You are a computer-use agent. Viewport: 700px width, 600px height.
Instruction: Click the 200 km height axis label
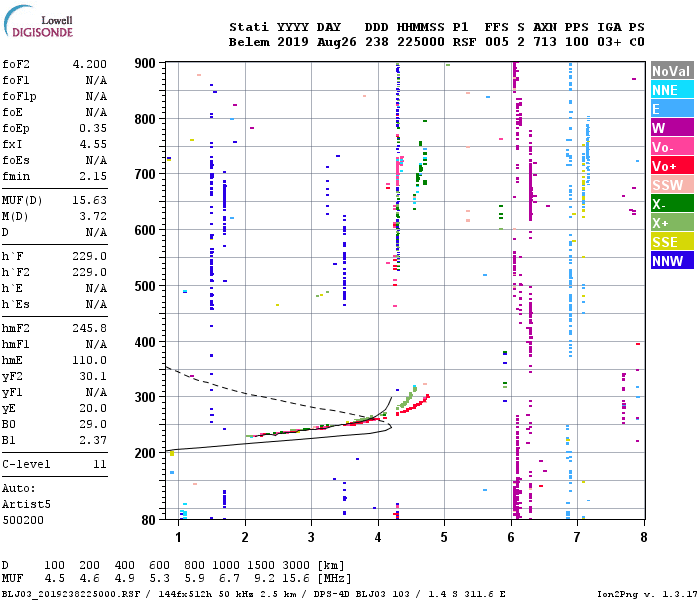(145, 453)
